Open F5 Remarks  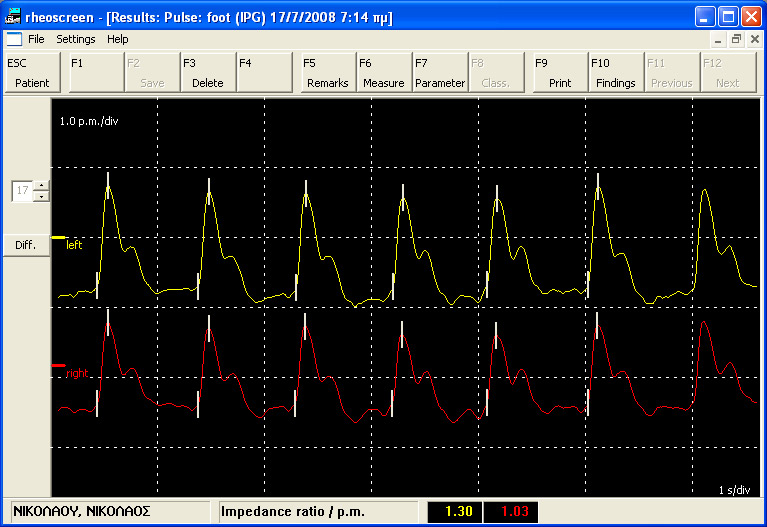[328, 72]
